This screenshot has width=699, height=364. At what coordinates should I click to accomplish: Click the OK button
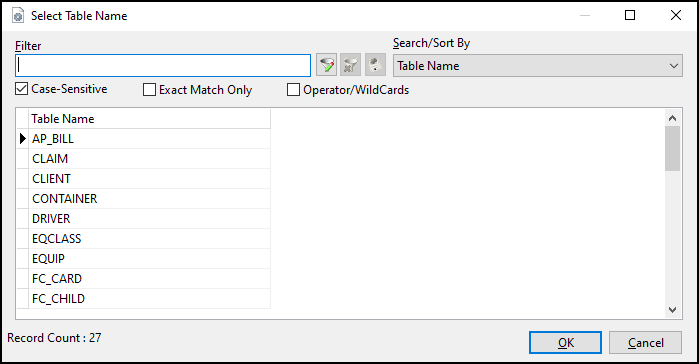tap(565, 343)
